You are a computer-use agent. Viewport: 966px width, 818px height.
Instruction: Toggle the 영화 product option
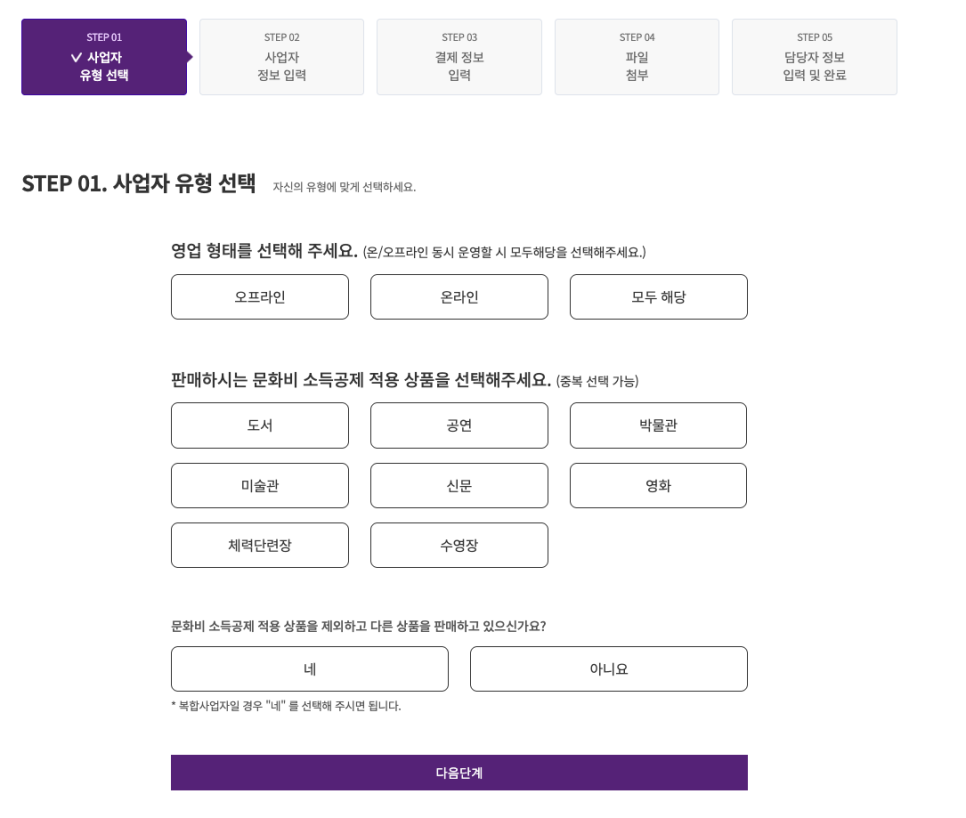(658, 486)
